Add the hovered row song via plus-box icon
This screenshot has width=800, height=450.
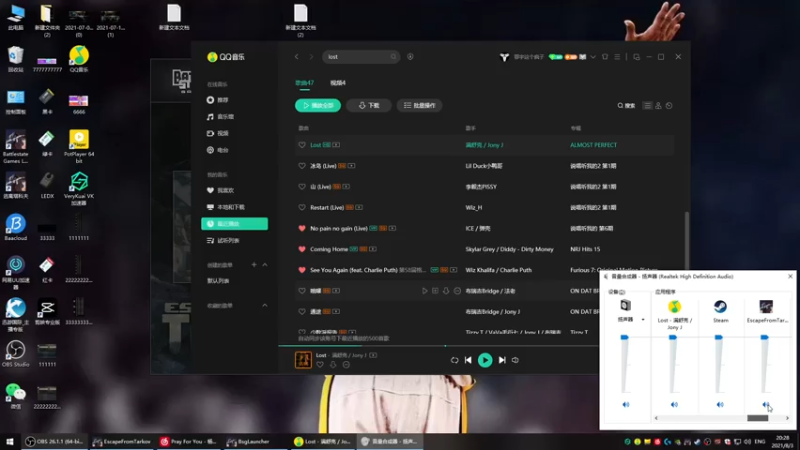[x=435, y=291]
